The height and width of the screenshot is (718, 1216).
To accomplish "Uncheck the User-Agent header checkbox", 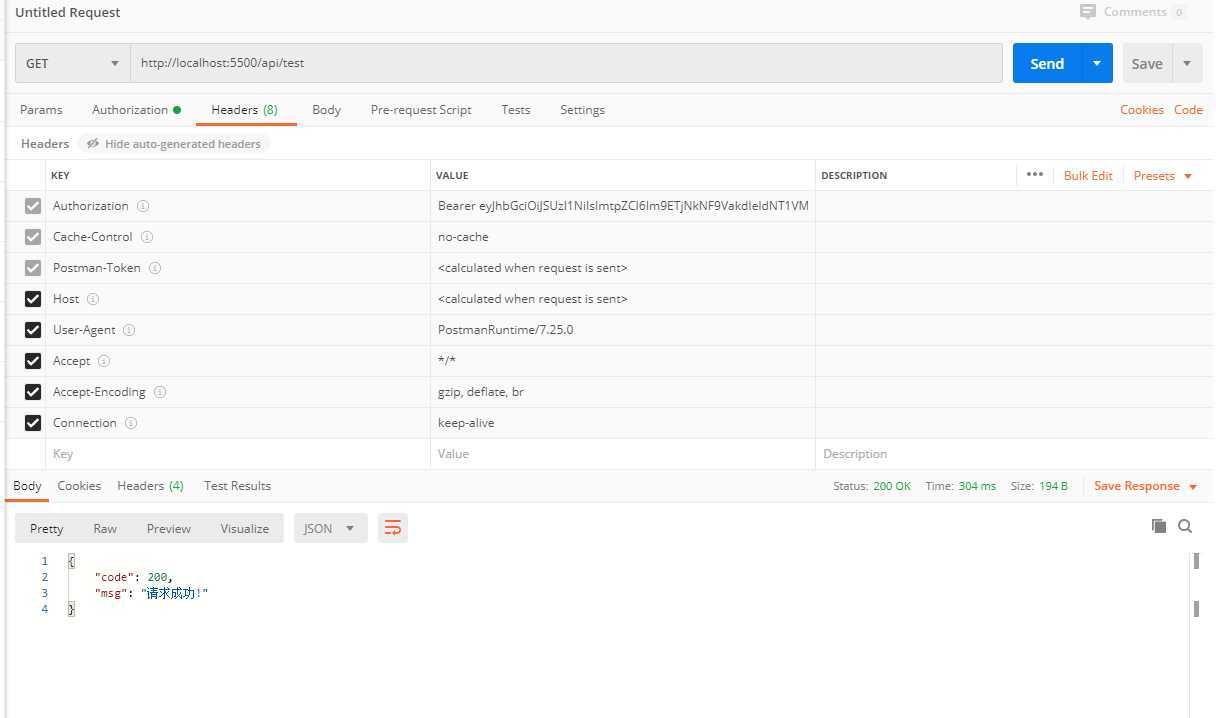I will click(33, 330).
